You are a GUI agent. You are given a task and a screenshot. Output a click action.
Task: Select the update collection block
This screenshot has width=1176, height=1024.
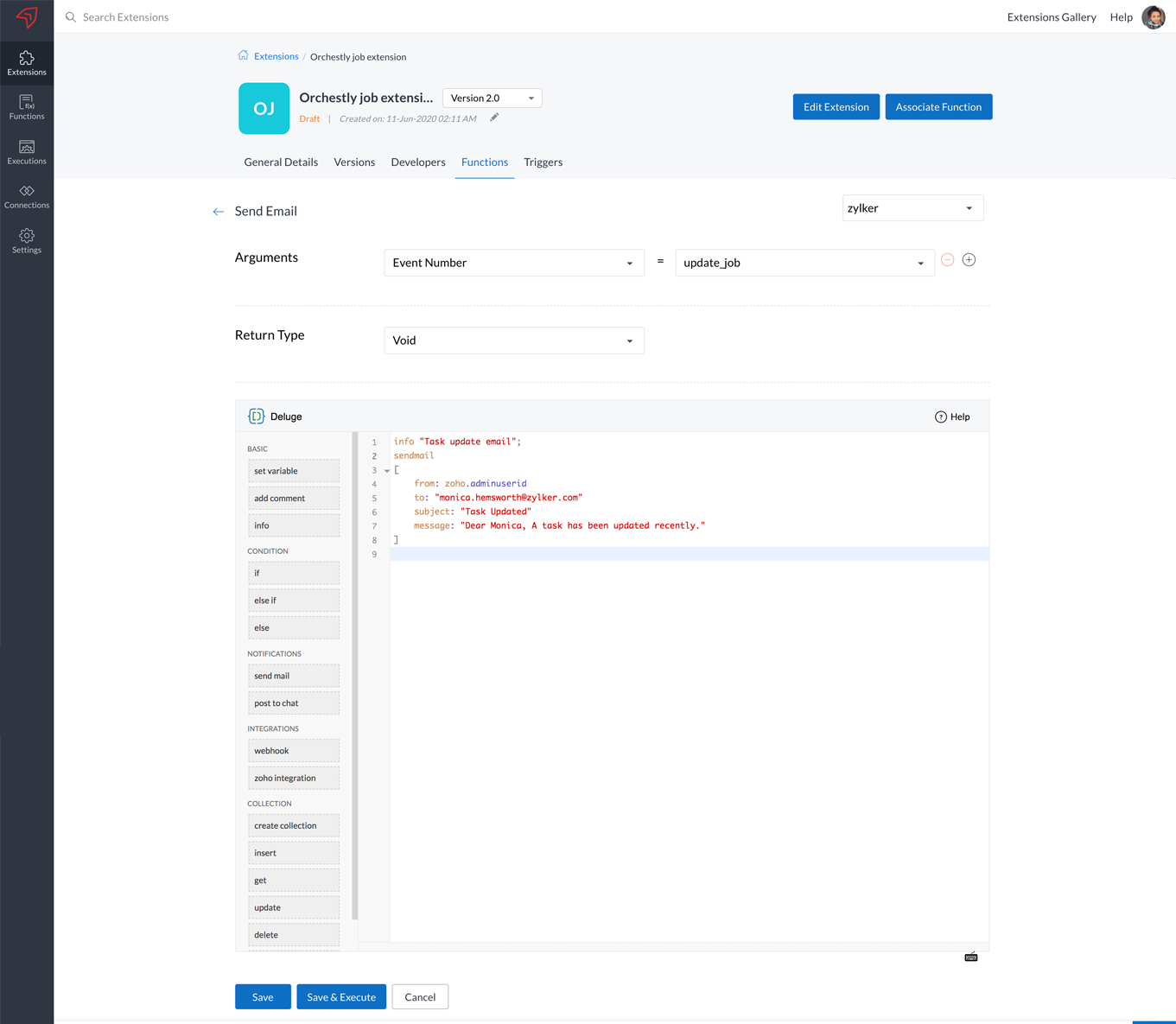(x=294, y=907)
